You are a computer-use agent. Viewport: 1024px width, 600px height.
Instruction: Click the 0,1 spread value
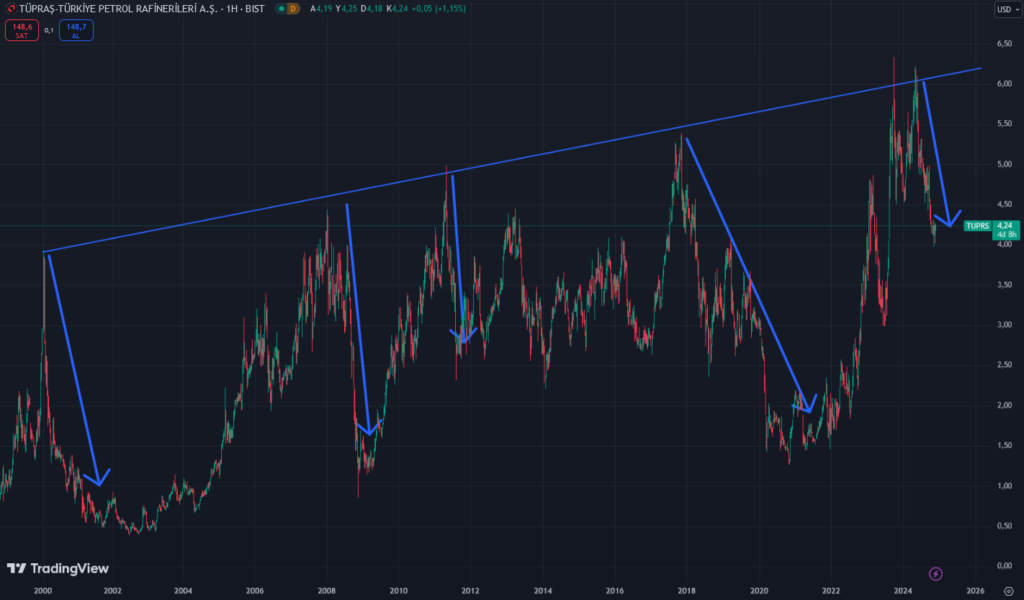click(x=49, y=30)
